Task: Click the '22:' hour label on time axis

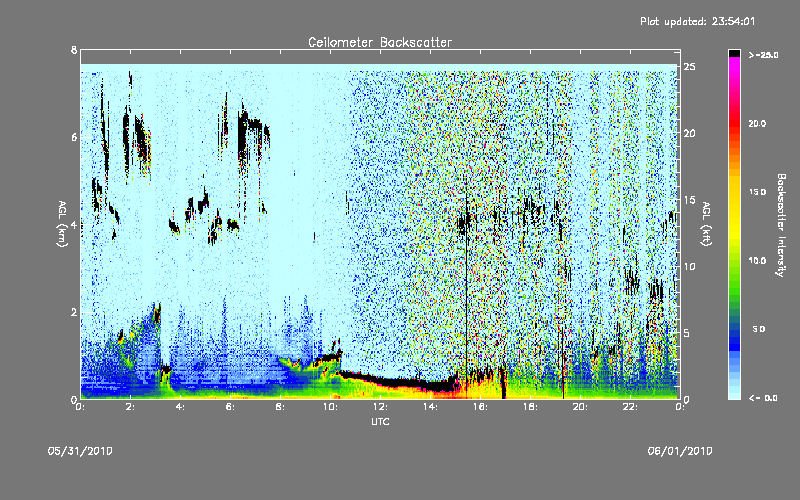Action: pyautogui.click(x=630, y=407)
